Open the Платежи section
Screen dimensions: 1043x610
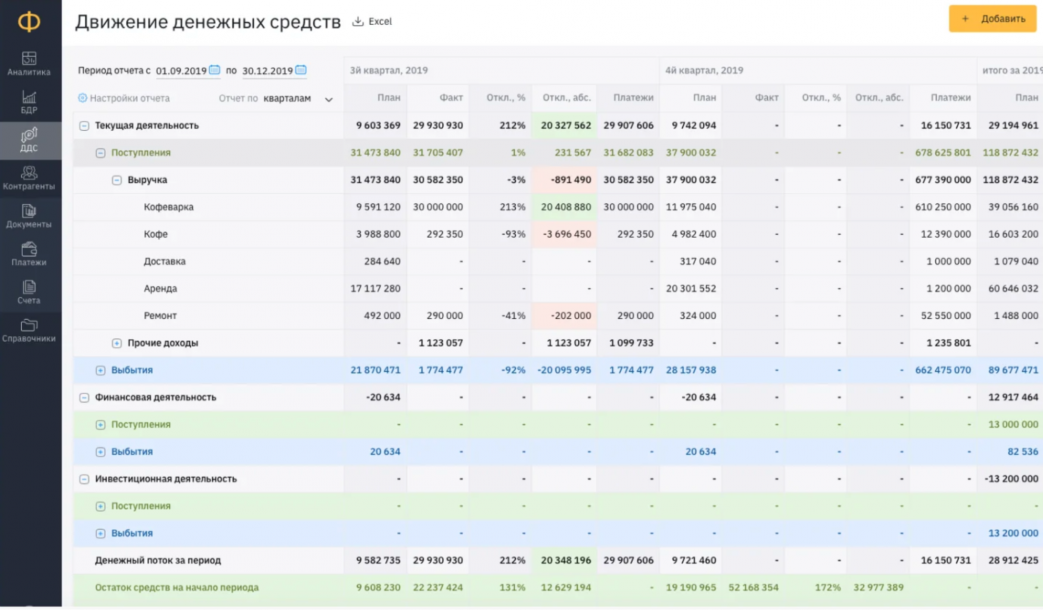pos(29,254)
